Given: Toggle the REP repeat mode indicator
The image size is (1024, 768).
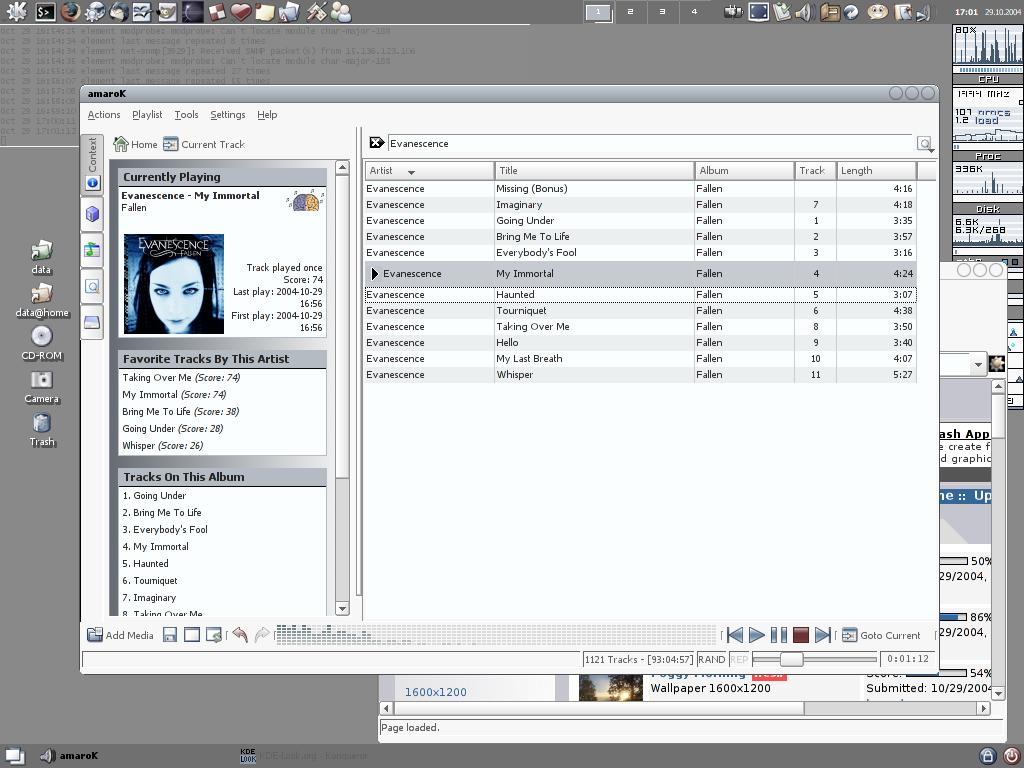Looking at the screenshot, I should coord(739,660).
